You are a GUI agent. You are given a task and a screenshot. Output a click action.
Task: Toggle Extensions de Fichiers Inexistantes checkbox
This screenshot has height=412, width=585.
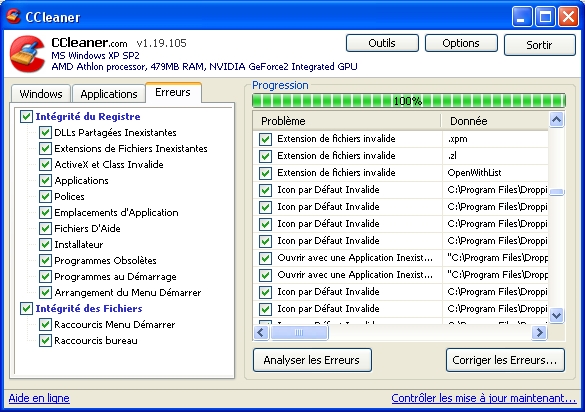[45, 149]
